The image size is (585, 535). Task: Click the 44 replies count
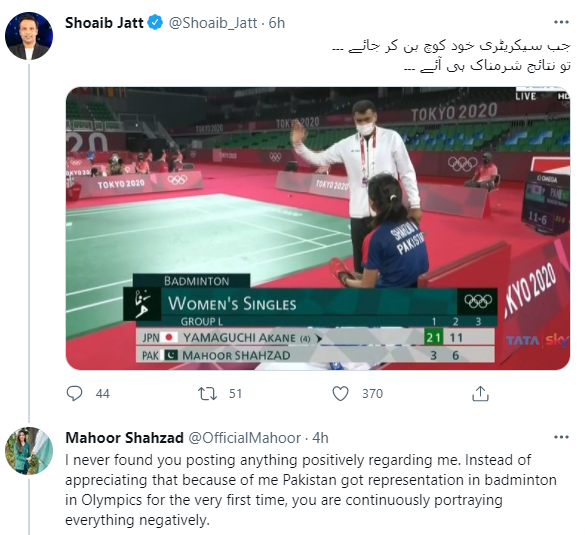[103, 394]
